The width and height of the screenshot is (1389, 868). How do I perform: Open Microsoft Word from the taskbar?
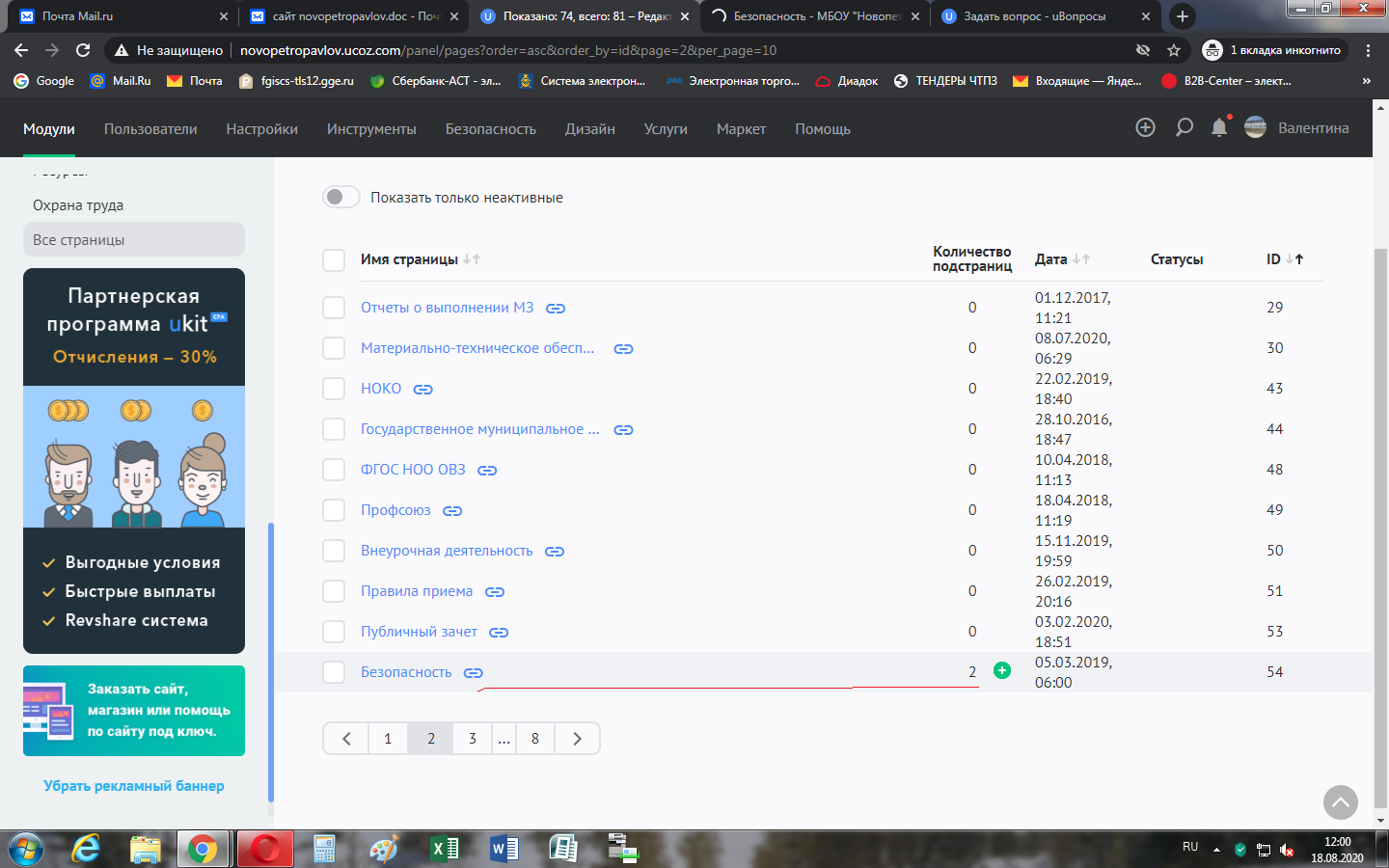tap(504, 849)
